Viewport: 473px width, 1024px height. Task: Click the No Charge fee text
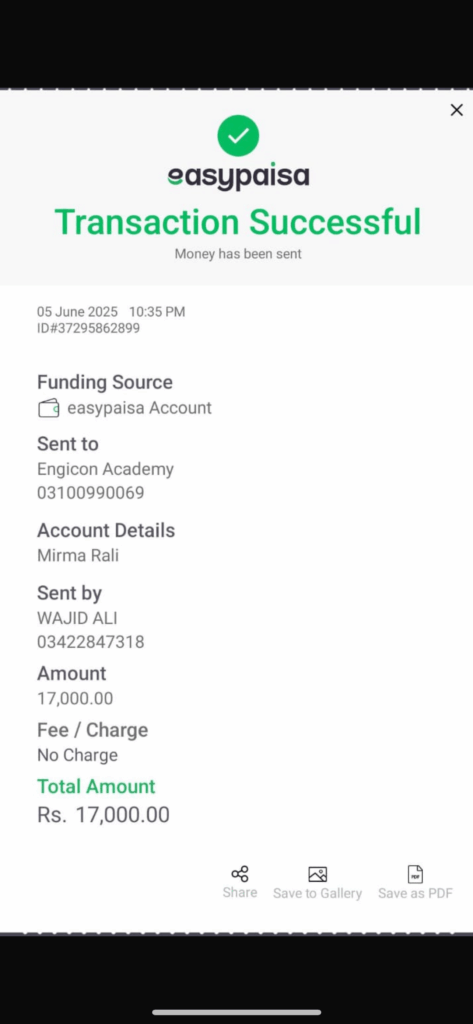point(78,756)
